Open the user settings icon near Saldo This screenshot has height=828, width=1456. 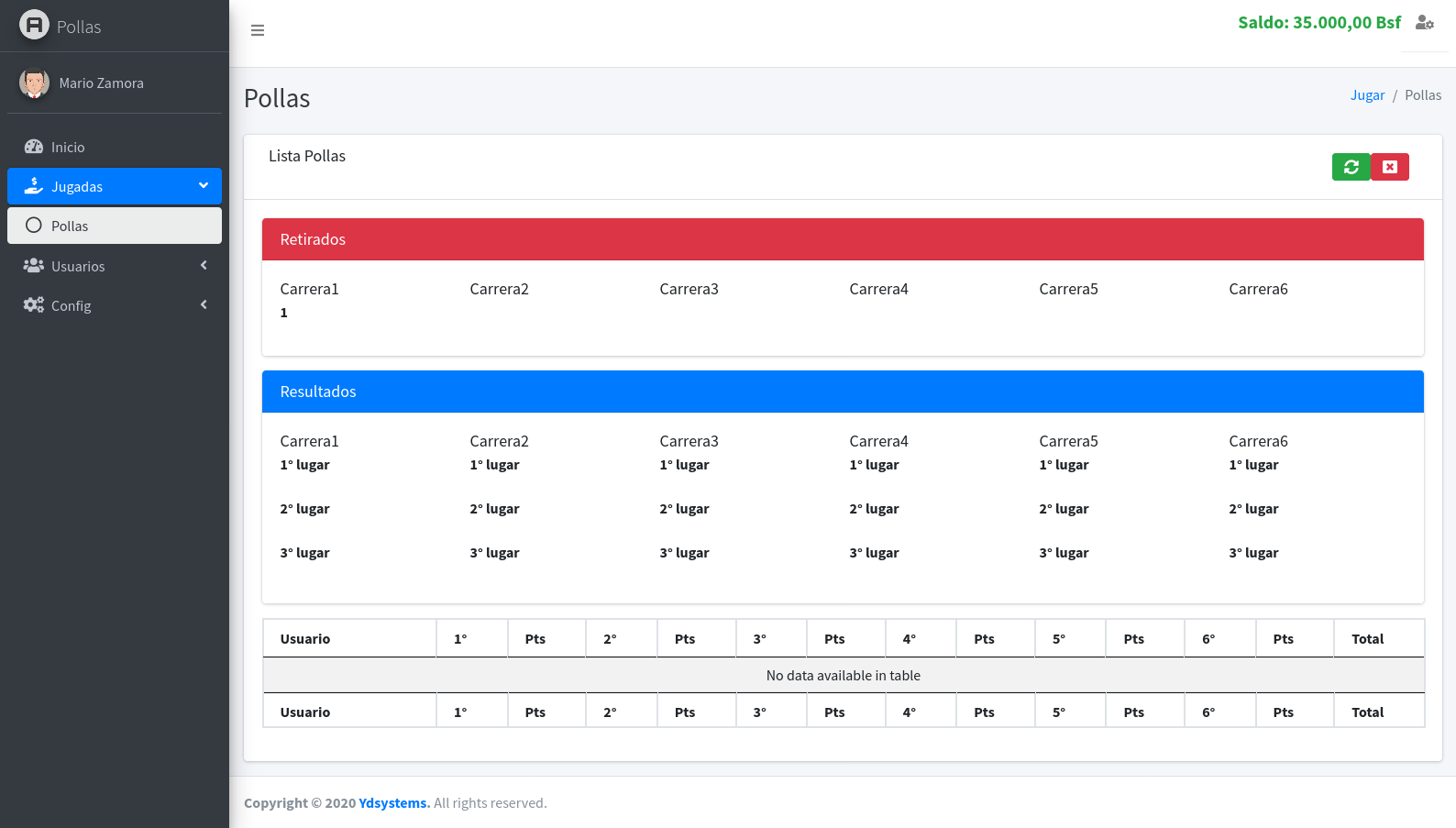(1424, 23)
